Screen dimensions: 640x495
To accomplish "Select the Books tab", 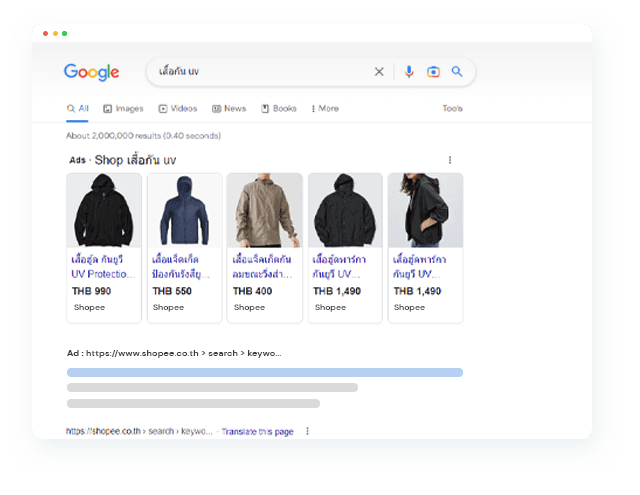I will click(279, 109).
